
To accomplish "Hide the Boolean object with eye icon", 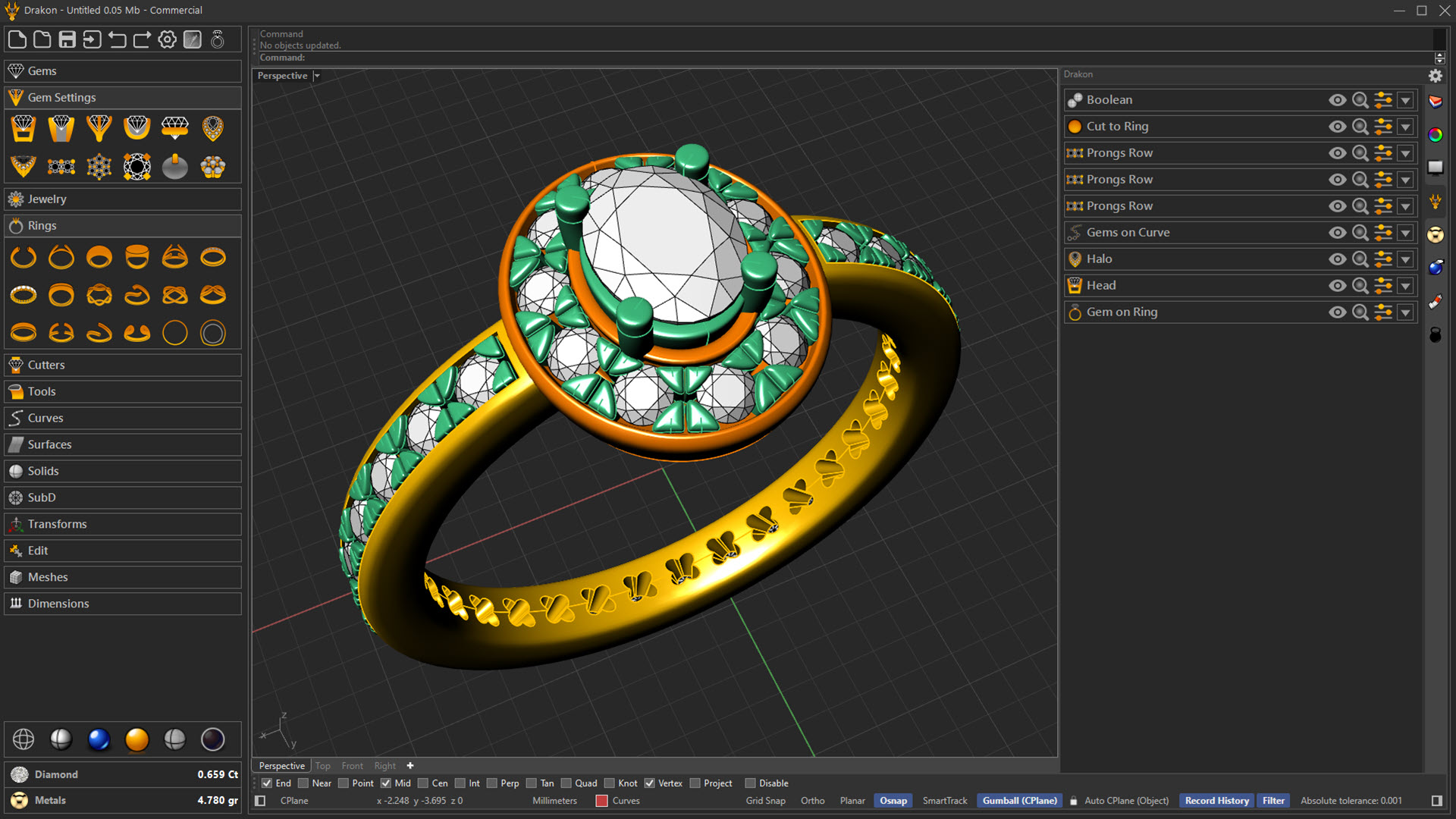I will coord(1338,100).
